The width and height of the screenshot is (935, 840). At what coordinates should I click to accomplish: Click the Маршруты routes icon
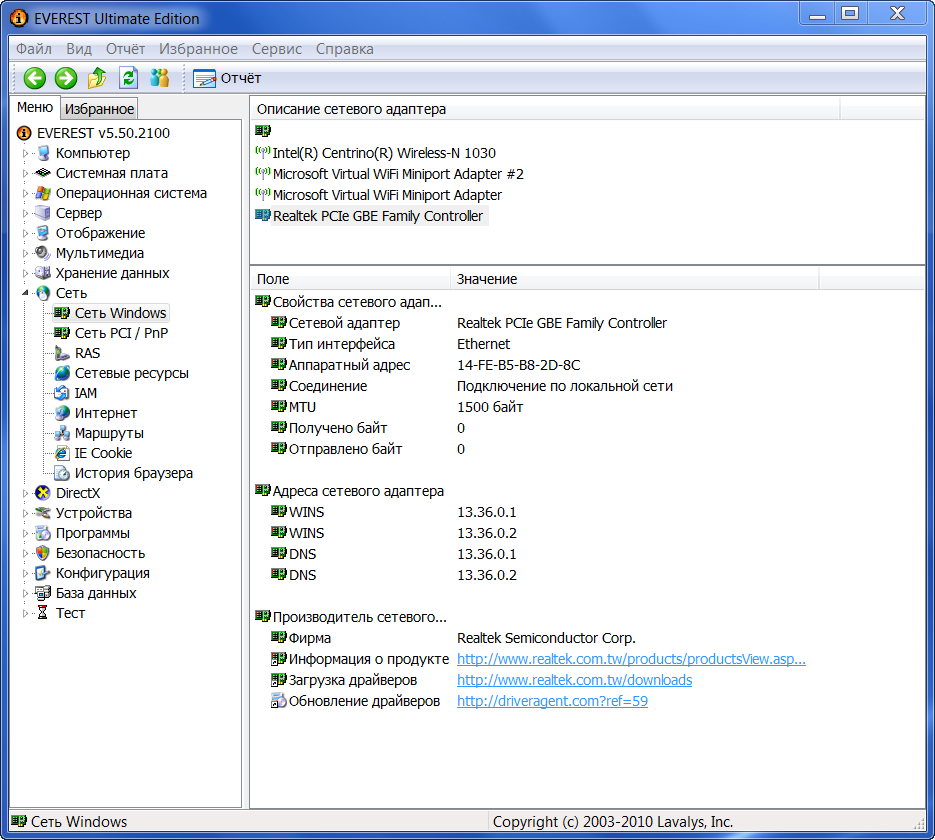[x=62, y=433]
